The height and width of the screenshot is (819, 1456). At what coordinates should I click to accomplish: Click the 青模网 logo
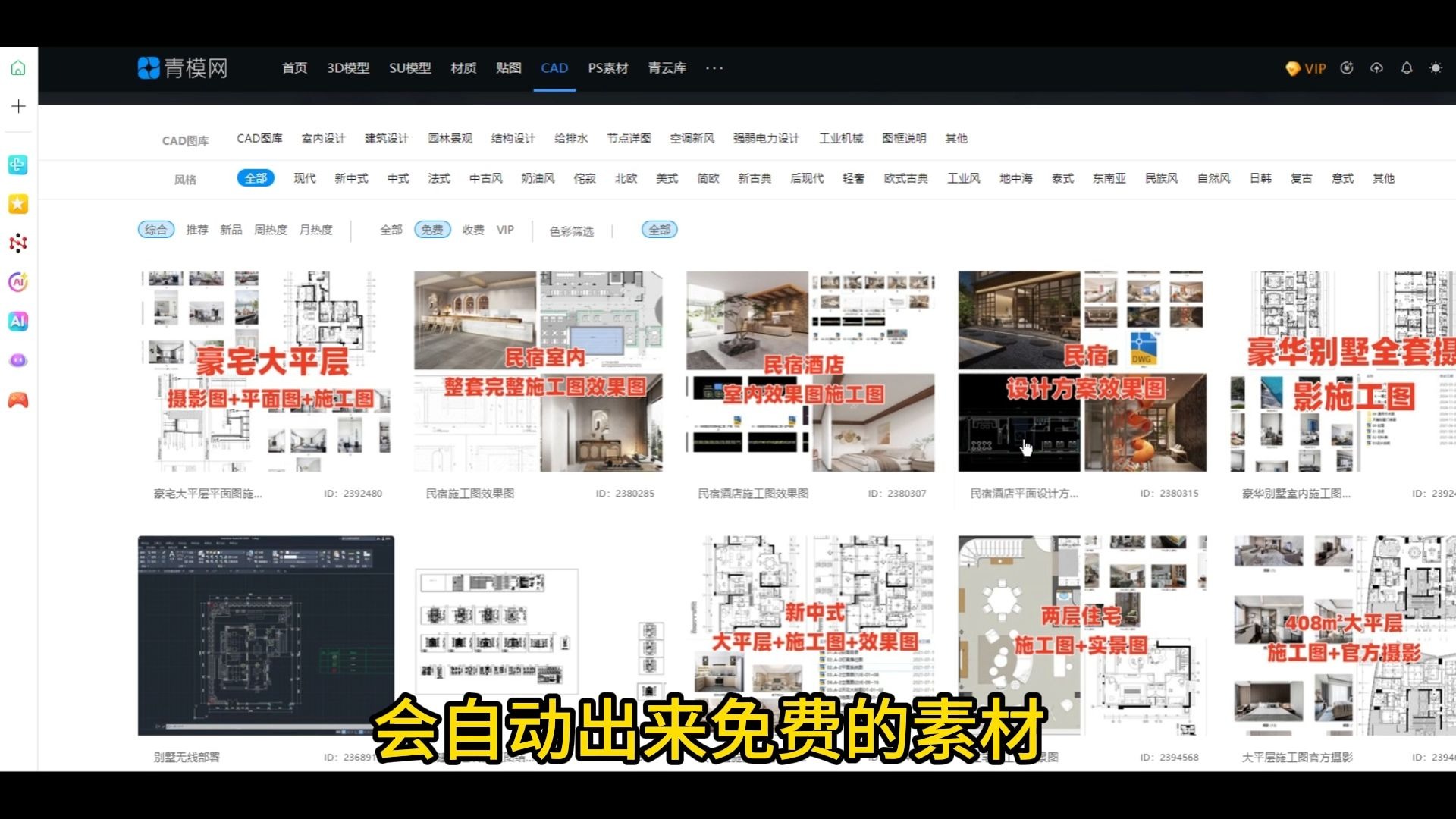[x=183, y=68]
